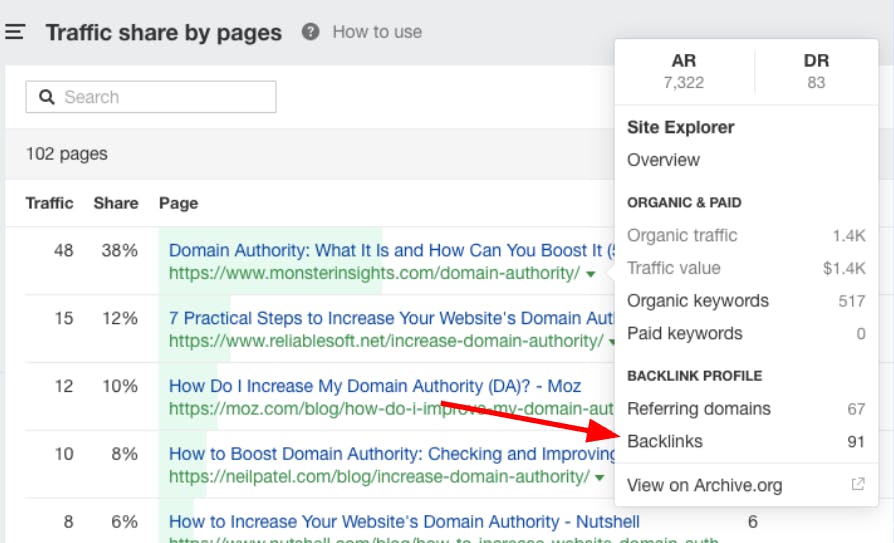Viewport: 894px width, 543px height.
Task: Select Traffic value menu entry
Action: [x=746, y=268]
